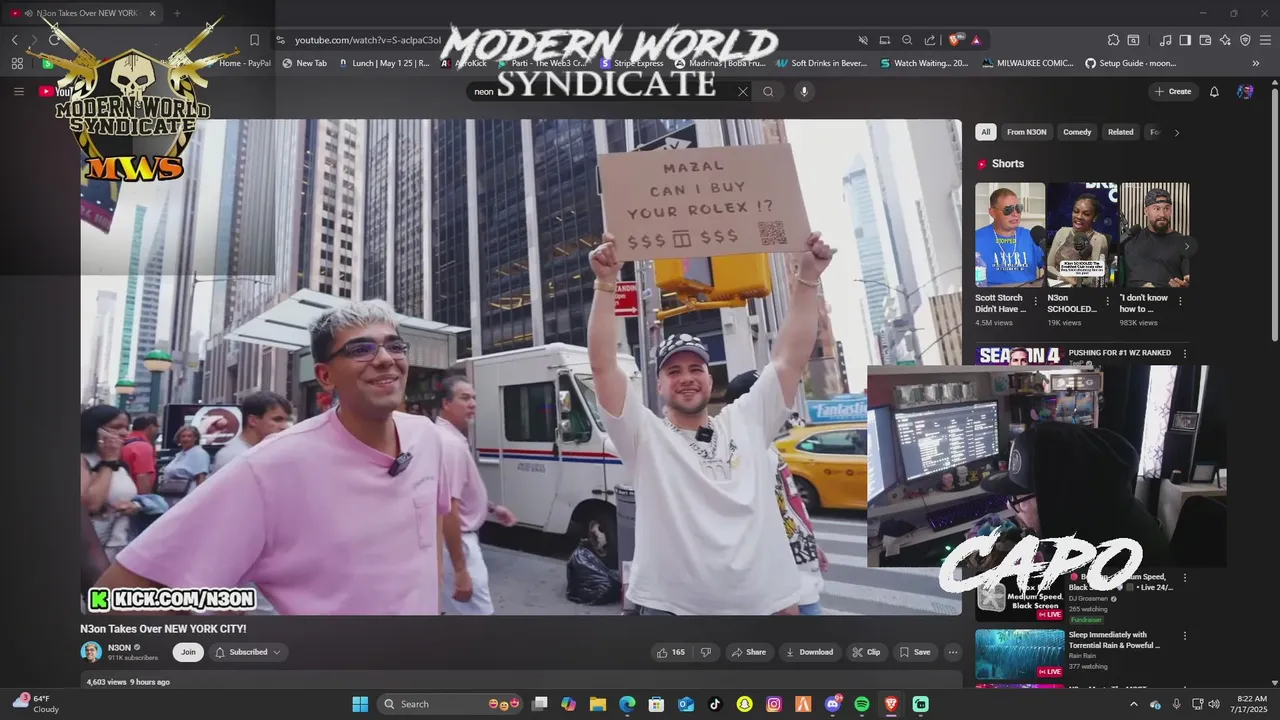Open the Leo AI sparkle icon
This screenshot has height=720, width=1280.
tap(1225, 40)
